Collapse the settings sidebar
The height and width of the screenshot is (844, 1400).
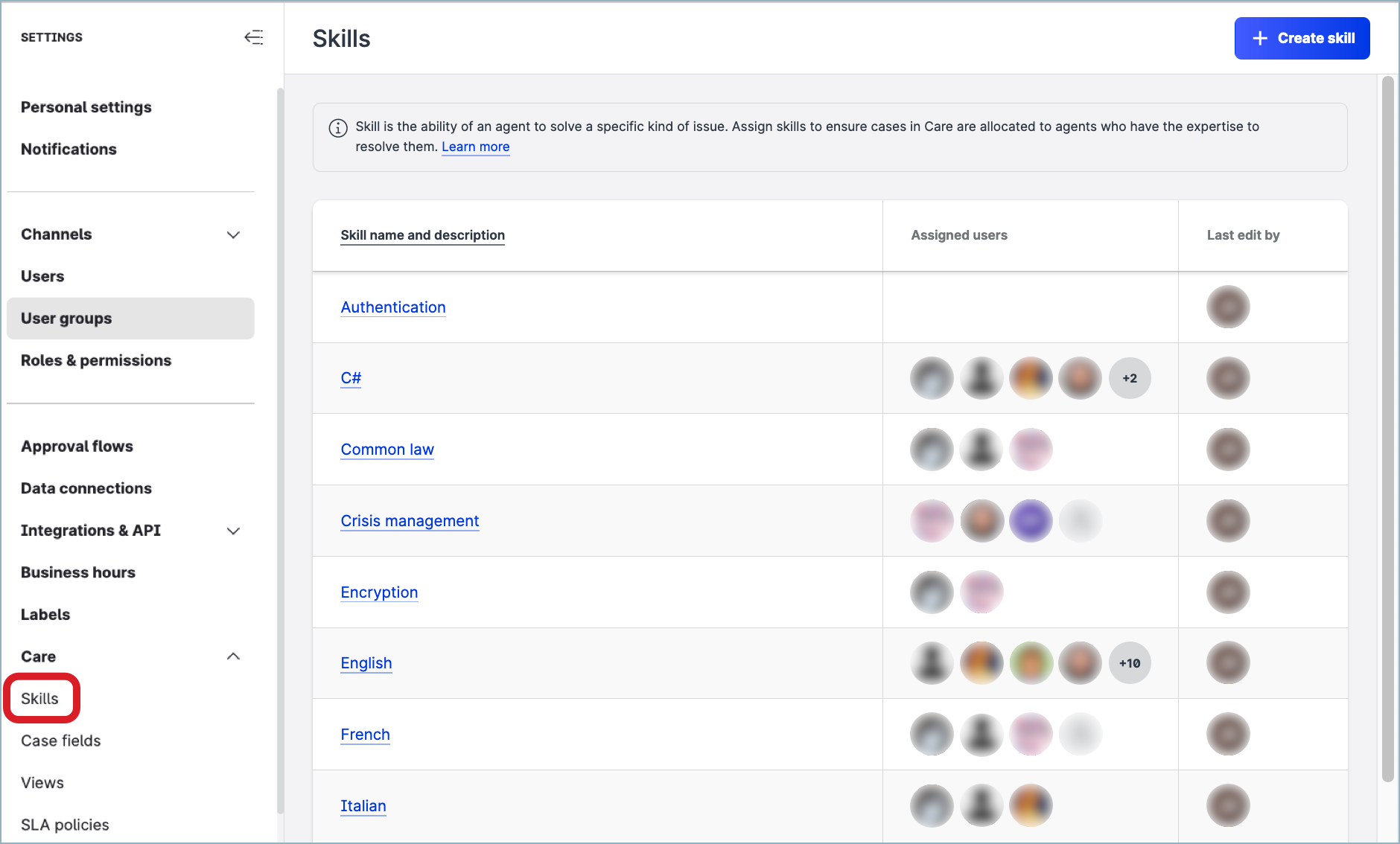[254, 37]
